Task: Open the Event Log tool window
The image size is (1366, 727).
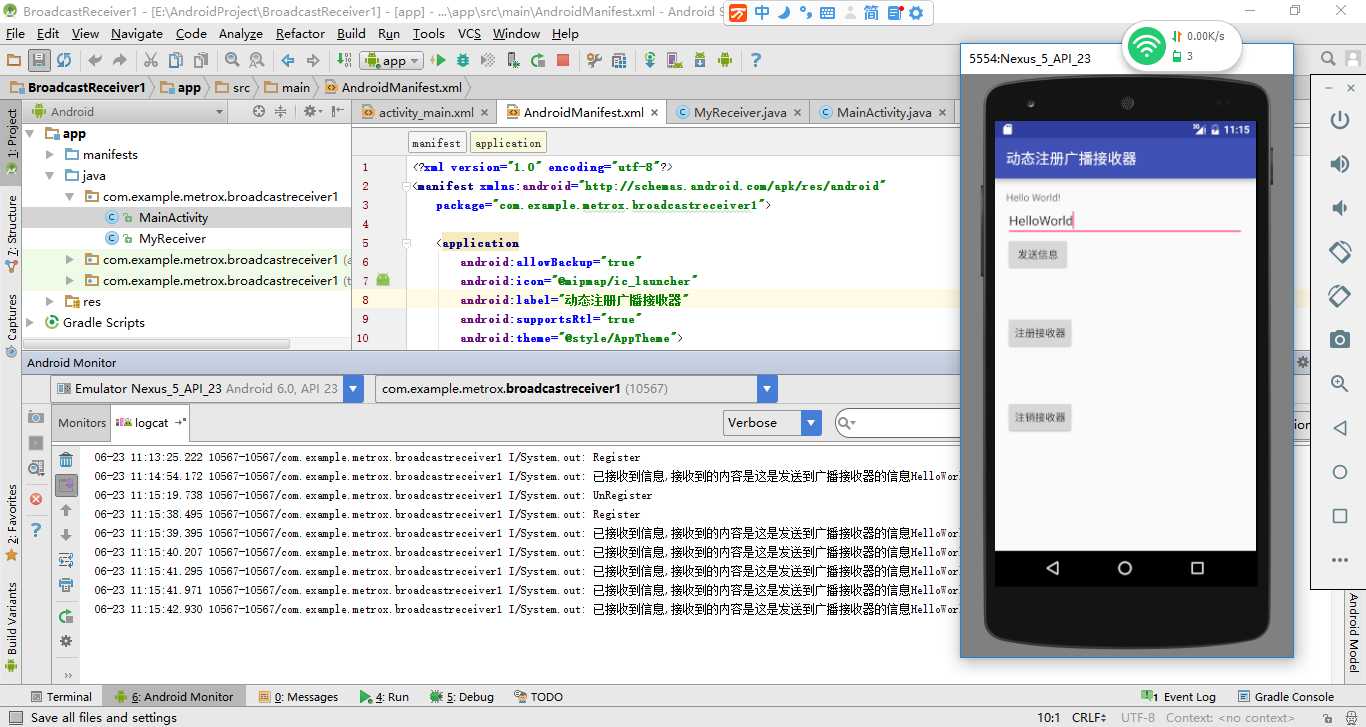Action: [x=1179, y=697]
